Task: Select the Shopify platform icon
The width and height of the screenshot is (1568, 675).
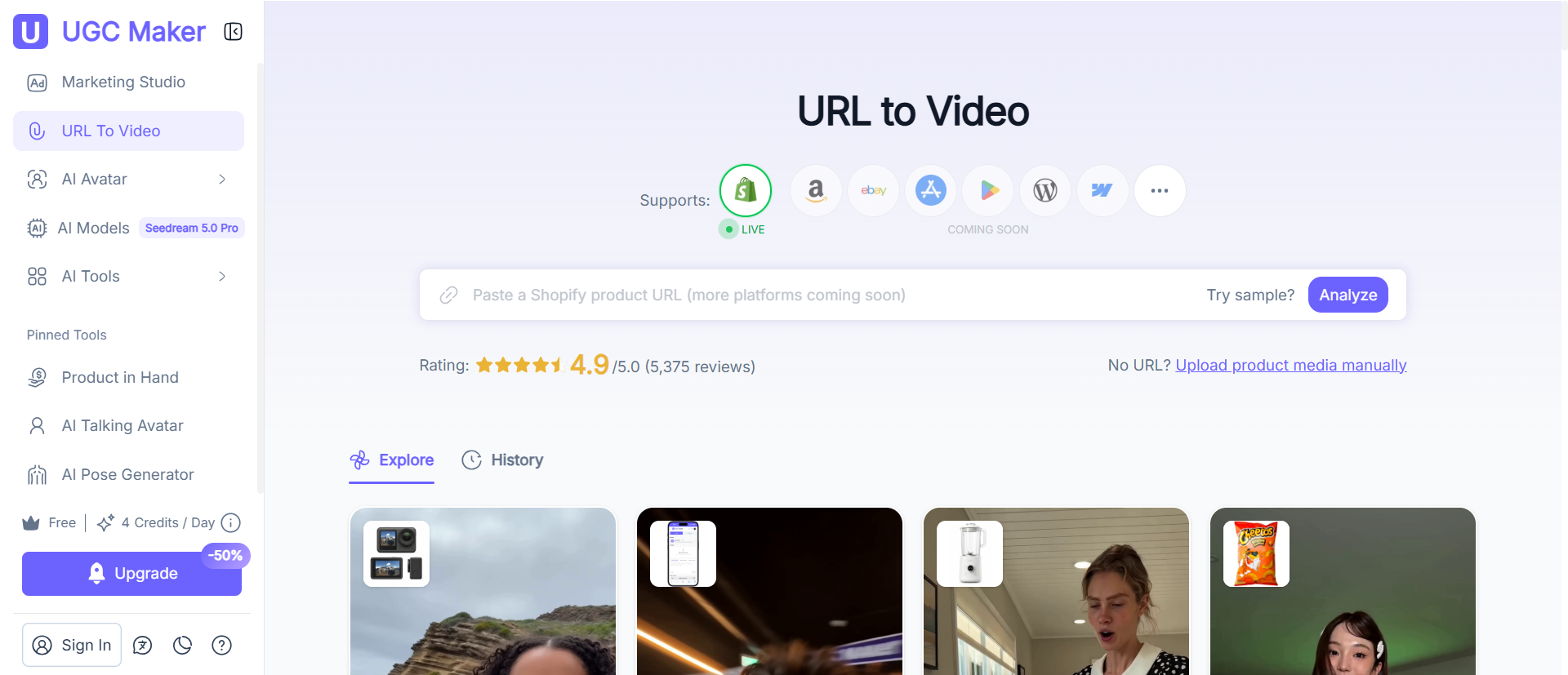Action: [746, 190]
